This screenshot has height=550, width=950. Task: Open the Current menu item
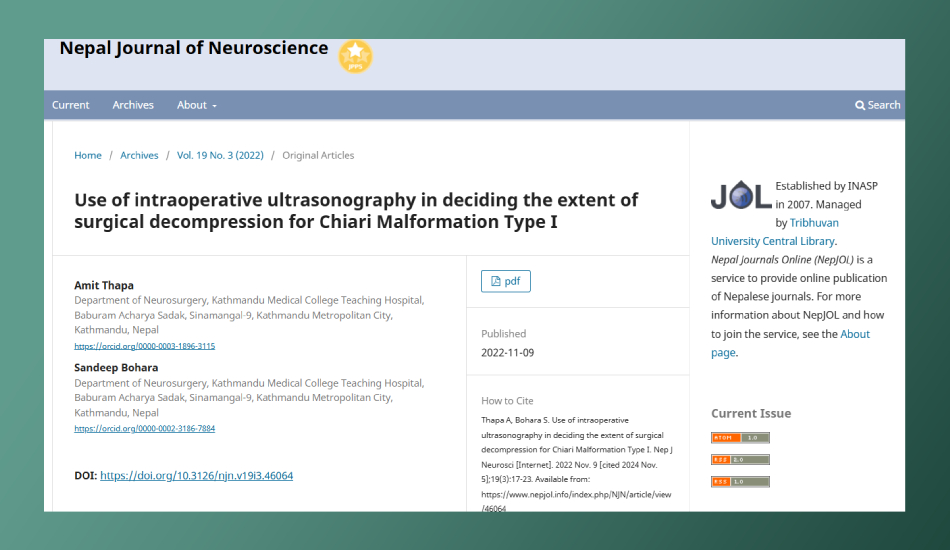point(70,105)
